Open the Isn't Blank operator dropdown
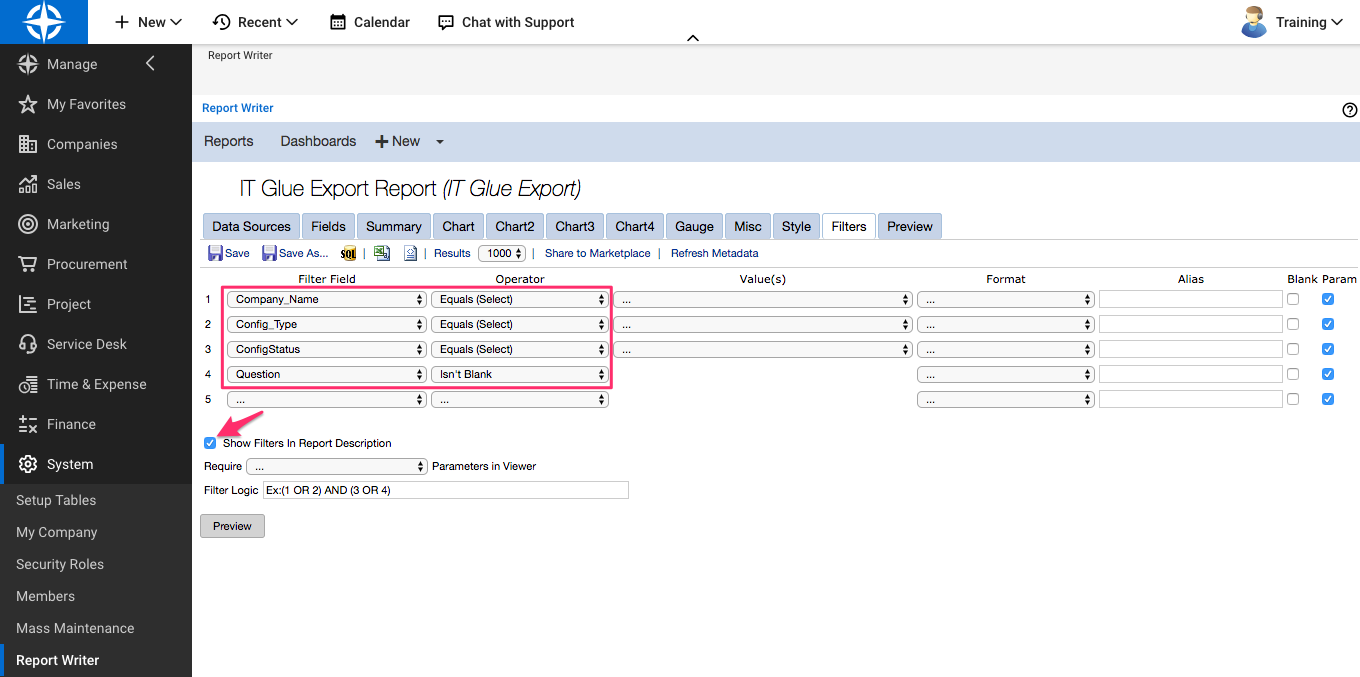This screenshot has height=677, width=1360. coord(519,374)
